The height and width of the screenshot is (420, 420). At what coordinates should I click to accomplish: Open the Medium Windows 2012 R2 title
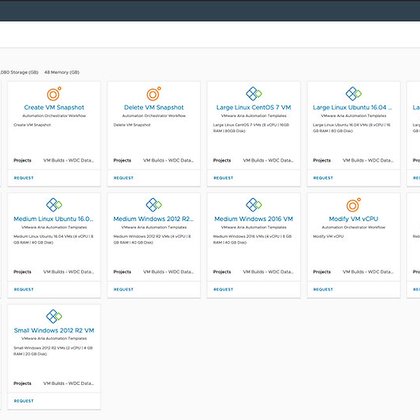click(153, 219)
